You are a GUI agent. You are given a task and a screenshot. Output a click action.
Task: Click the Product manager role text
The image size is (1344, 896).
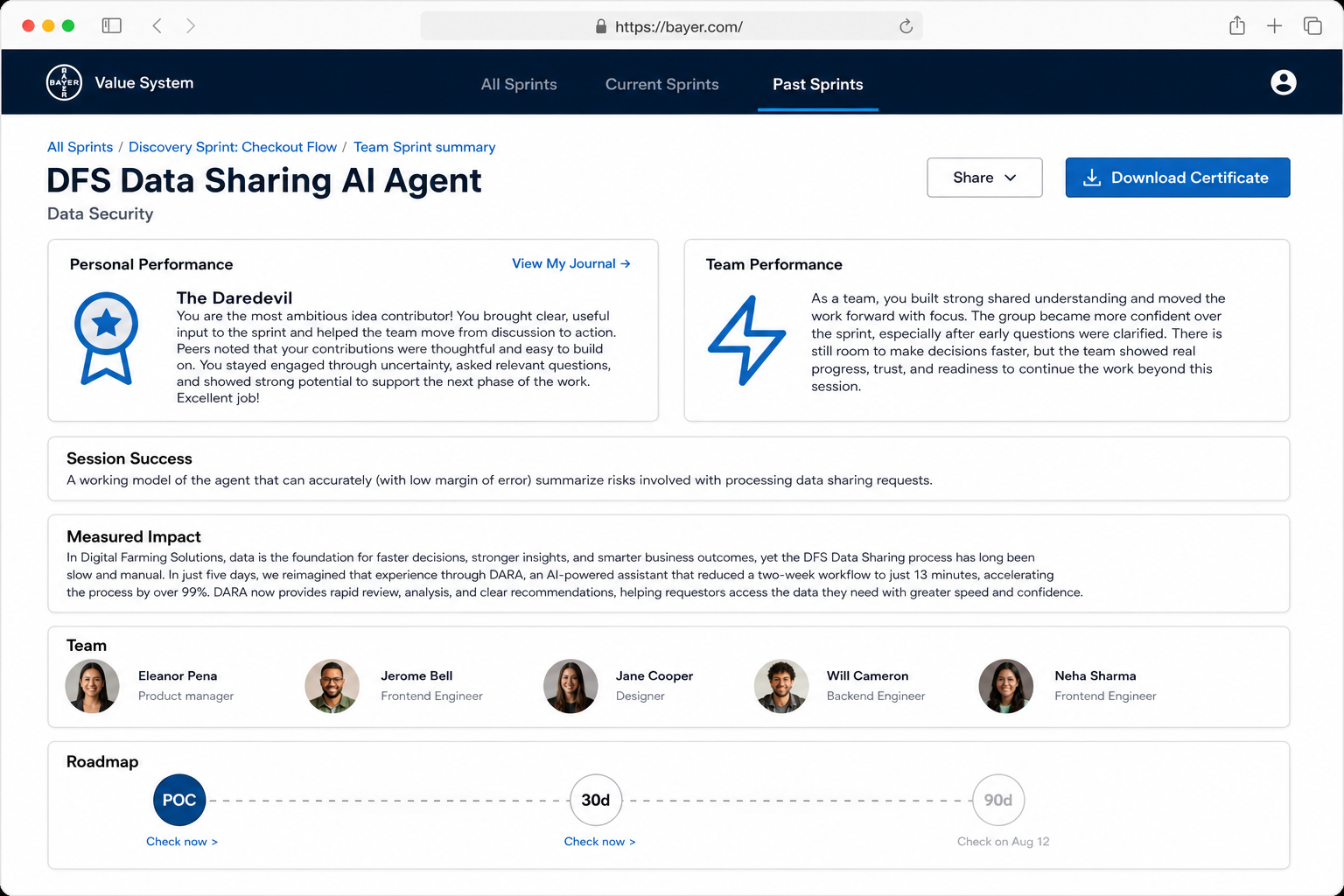(186, 696)
